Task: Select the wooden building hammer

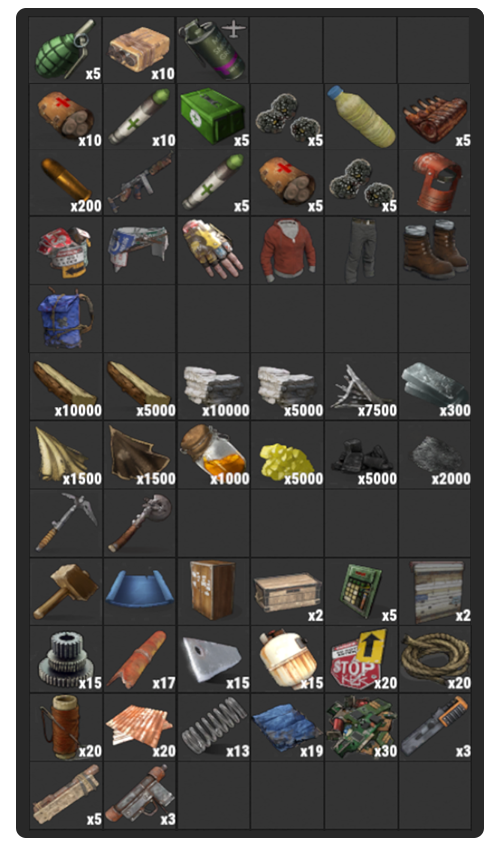Action: (x=65, y=591)
